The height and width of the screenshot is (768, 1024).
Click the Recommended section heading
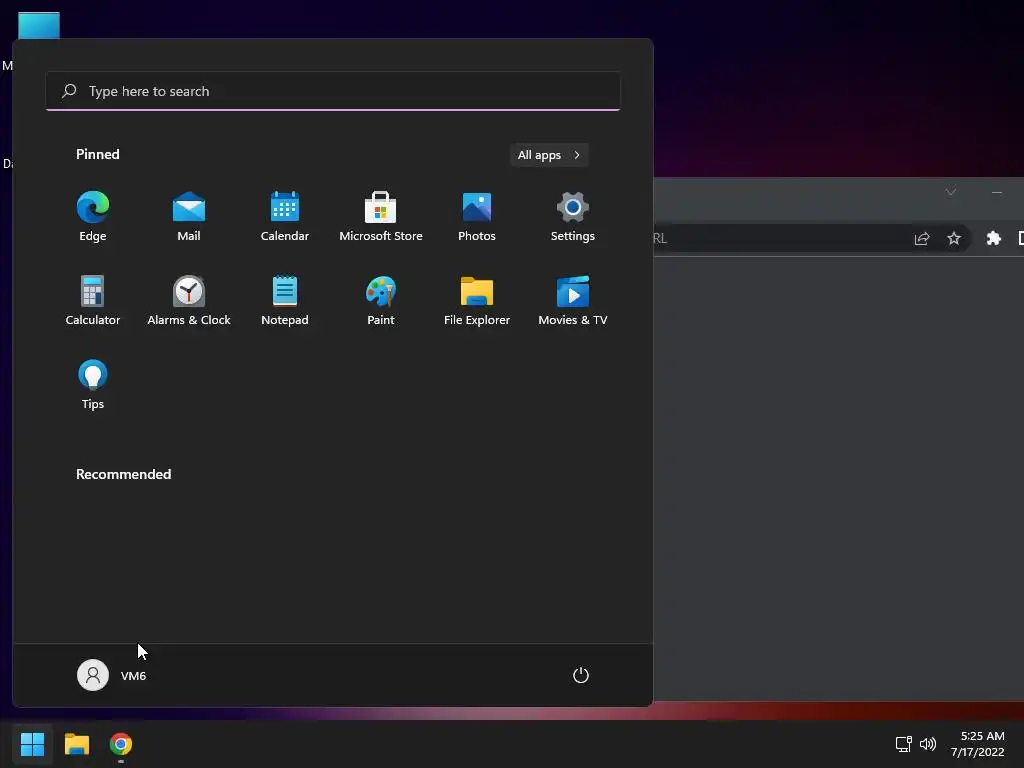tap(123, 474)
